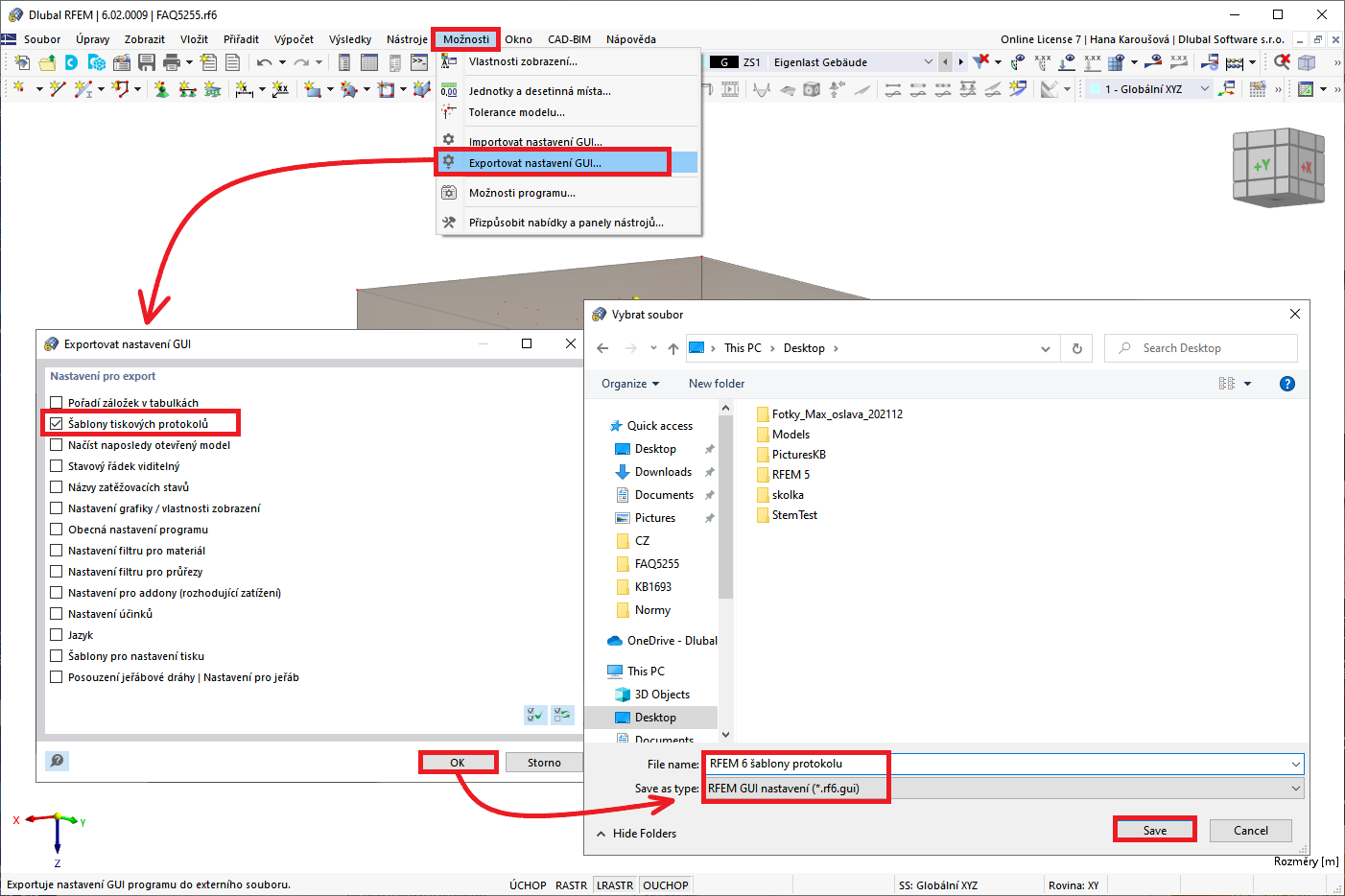Refresh the folder view in file dialog

1077,348
